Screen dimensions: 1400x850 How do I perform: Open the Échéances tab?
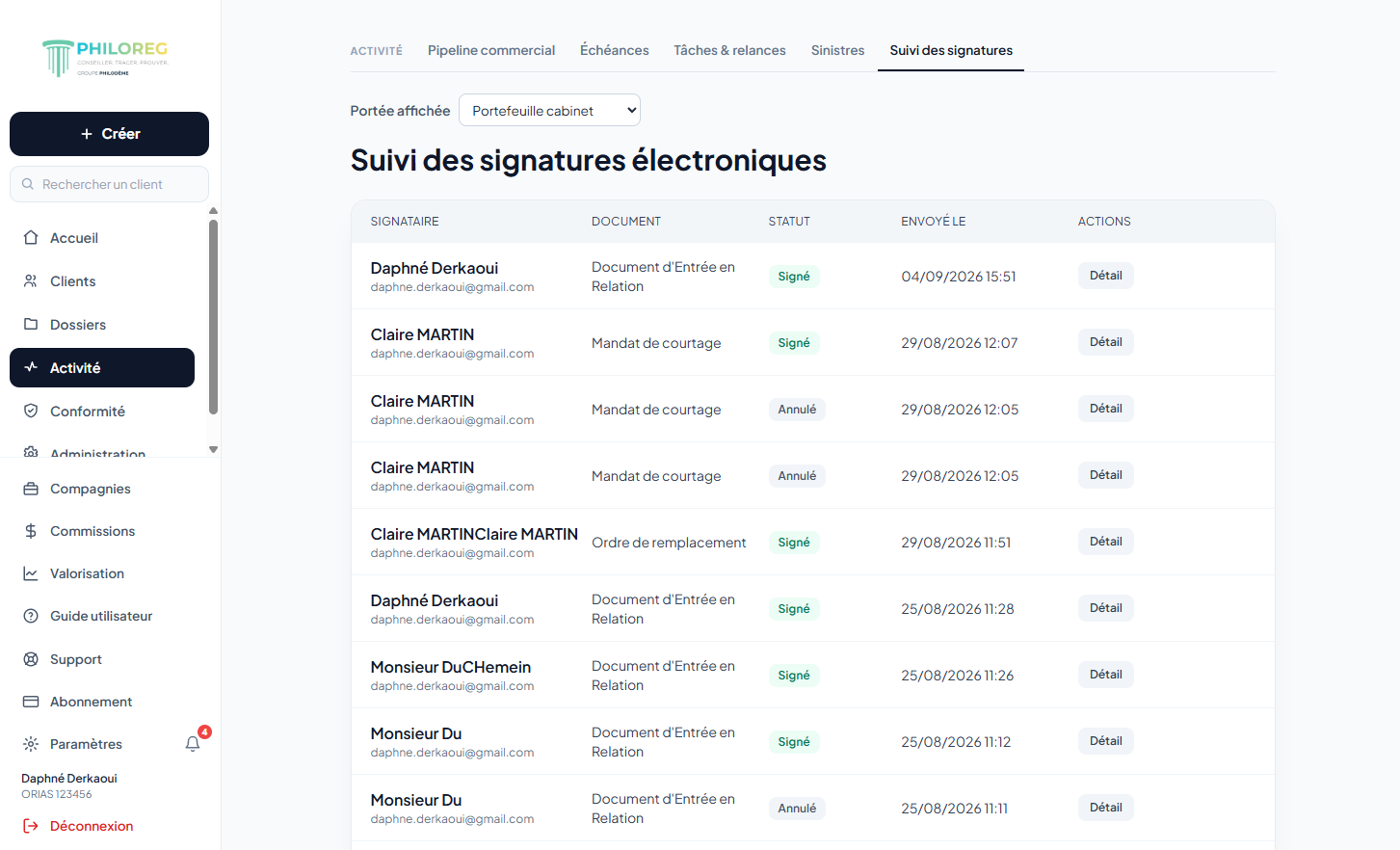pyautogui.click(x=614, y=50)
